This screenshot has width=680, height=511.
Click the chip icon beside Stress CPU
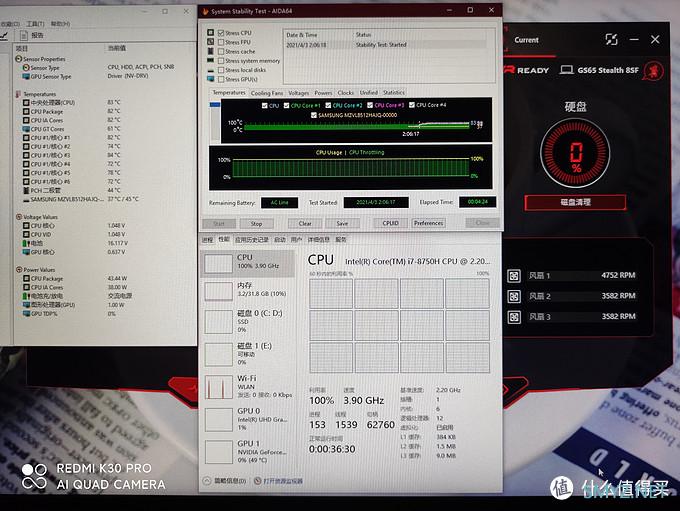(x=210, y=33)
